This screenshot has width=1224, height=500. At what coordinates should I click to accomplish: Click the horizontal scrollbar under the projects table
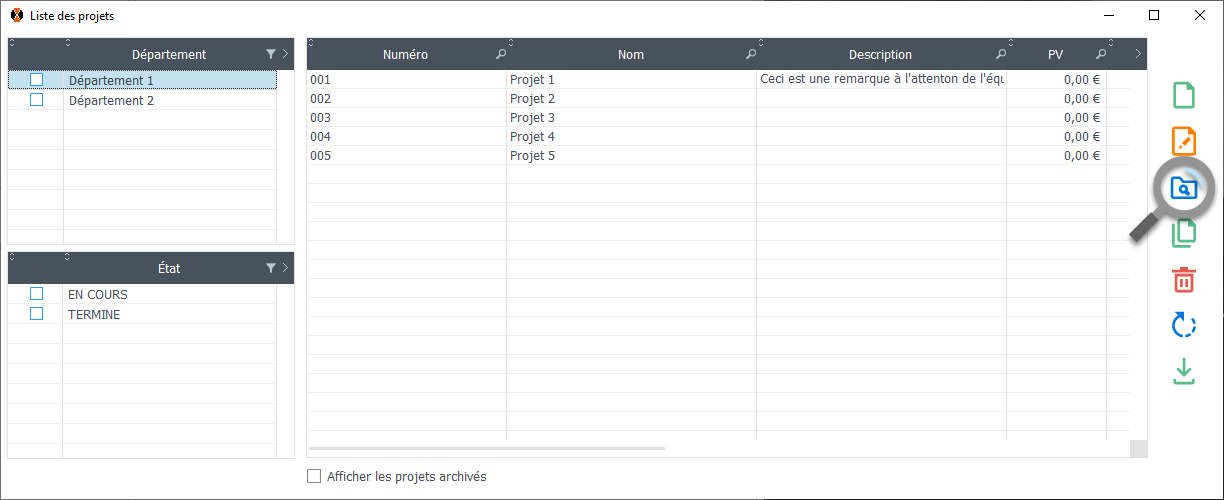487,449
